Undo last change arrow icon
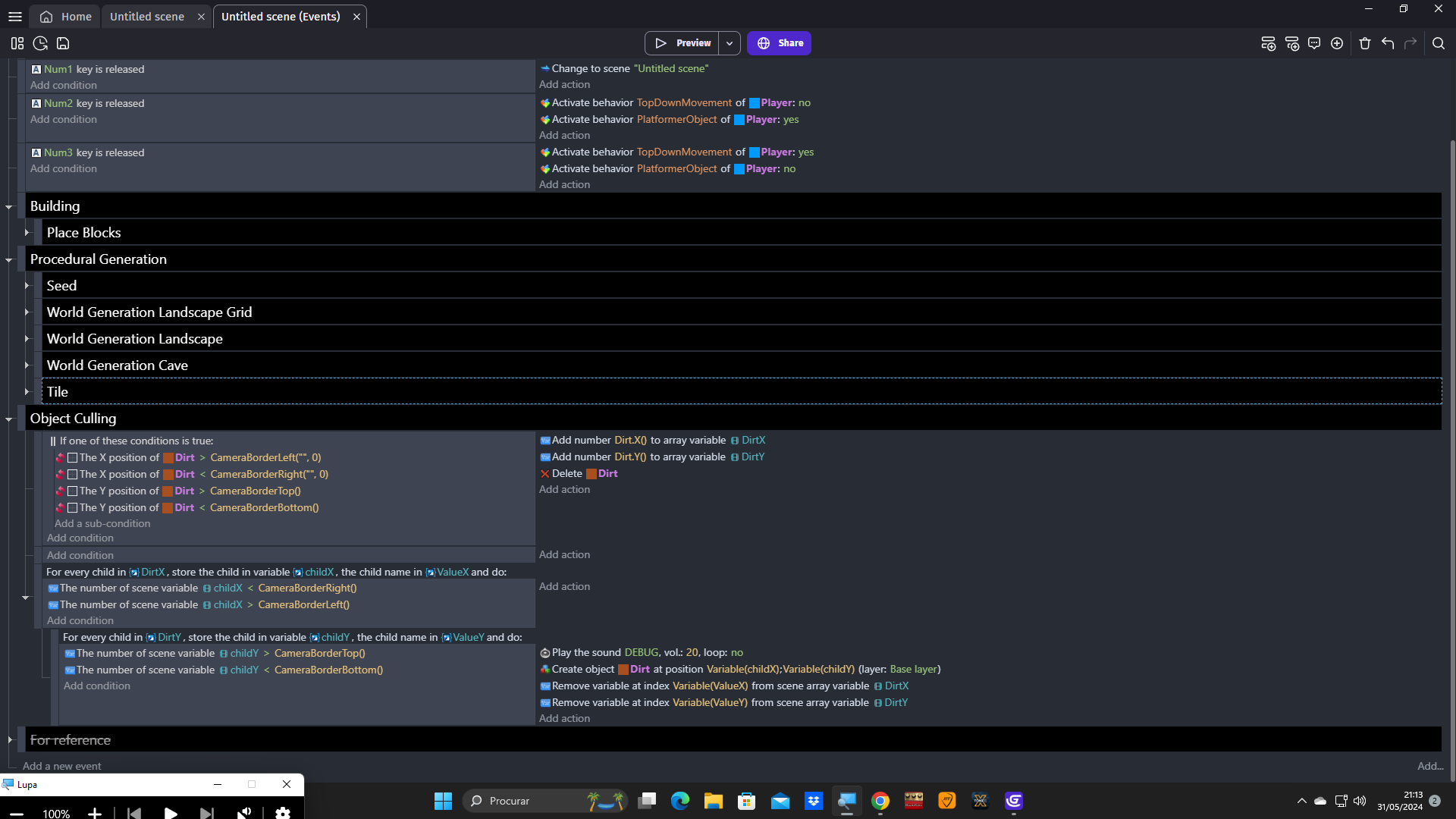The height and width of the screenshot is (819, 1456). (x=1388, y=43)
